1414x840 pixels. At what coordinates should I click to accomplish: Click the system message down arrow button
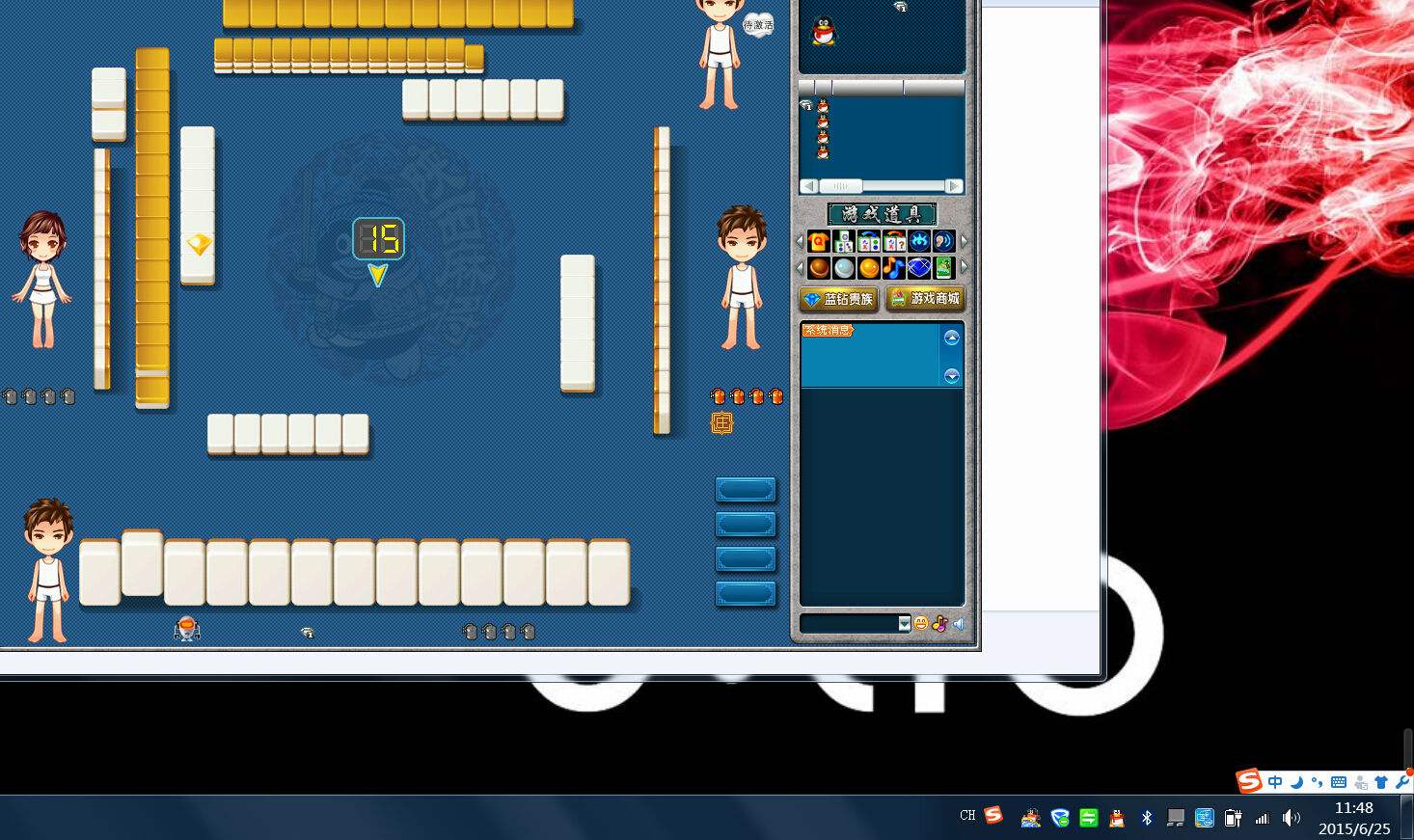point(952,376)
